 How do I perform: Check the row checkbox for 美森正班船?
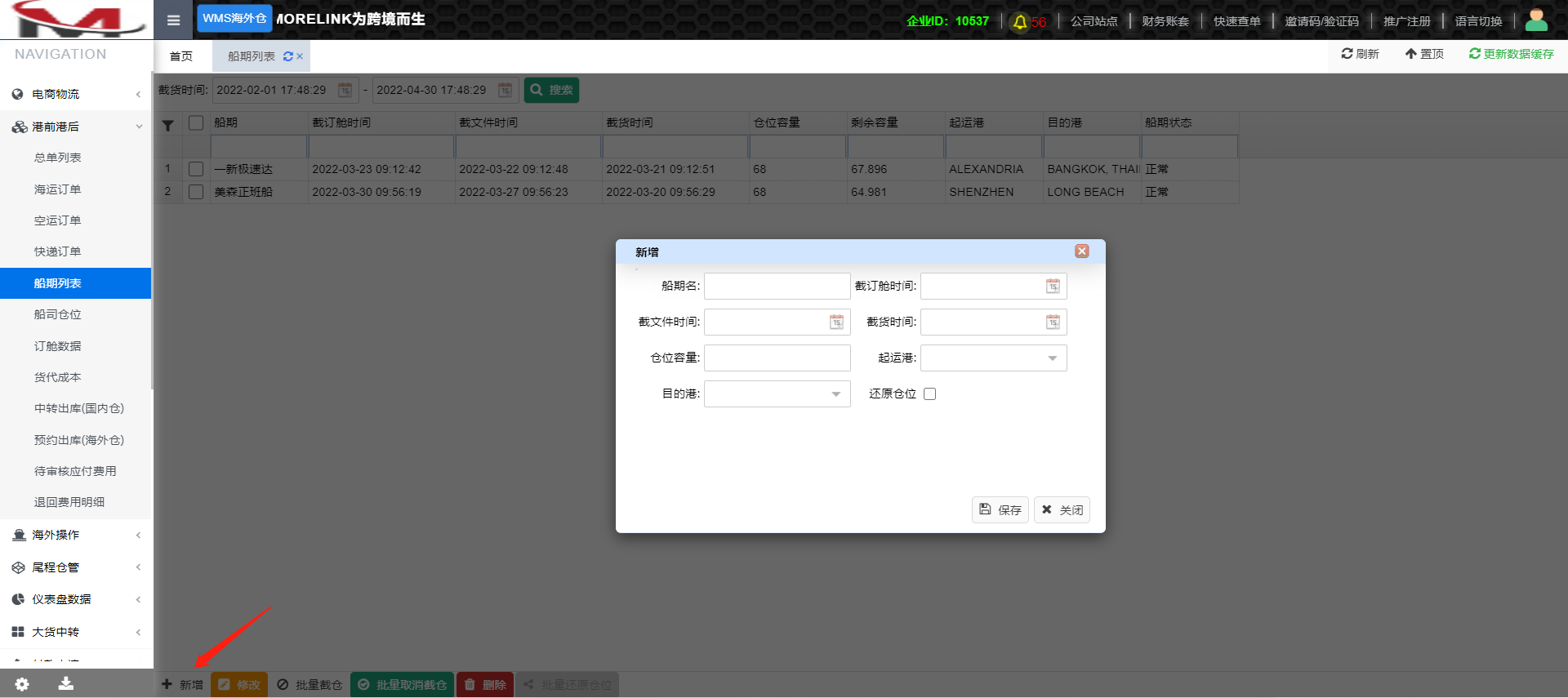click(x=196, y=192)
